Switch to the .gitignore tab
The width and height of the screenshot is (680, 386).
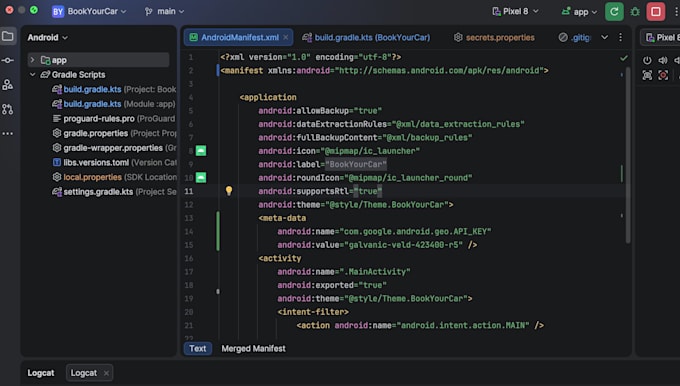click(x=575, y=37)
